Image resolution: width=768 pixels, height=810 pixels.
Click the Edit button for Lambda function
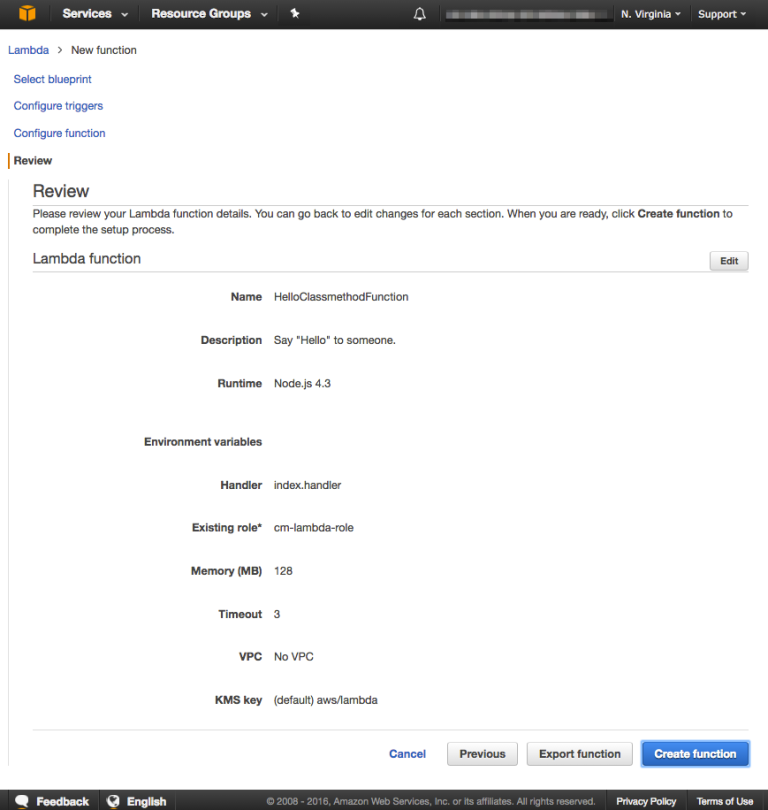click(728, 261)
